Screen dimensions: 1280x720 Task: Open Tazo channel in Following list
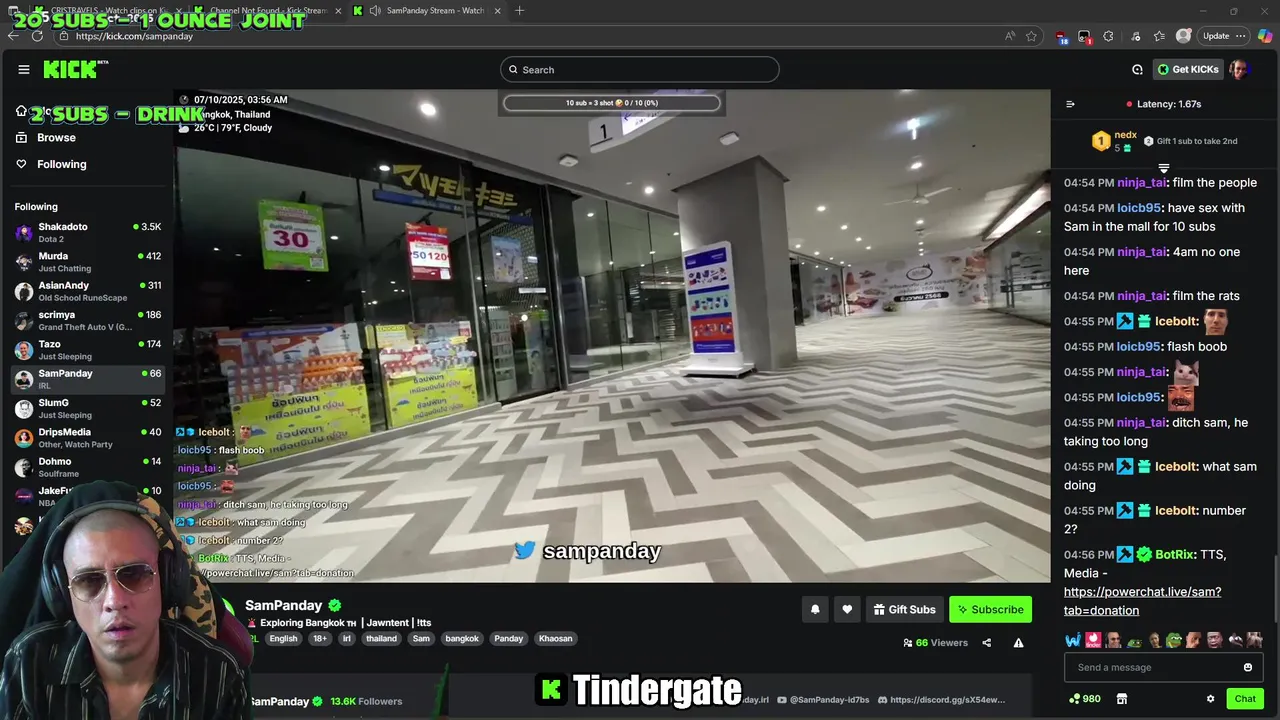coord(87,350)
